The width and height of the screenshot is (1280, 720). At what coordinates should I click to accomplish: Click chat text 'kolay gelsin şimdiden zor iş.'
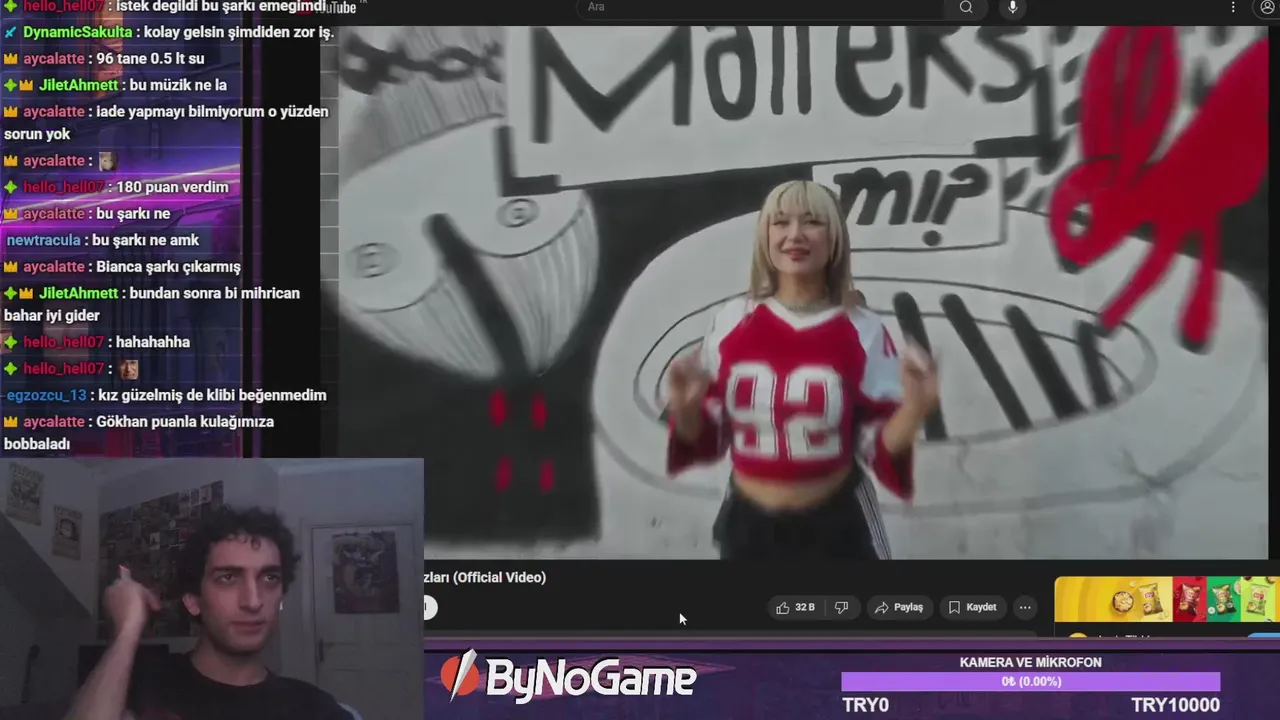(x=239, y=32)
